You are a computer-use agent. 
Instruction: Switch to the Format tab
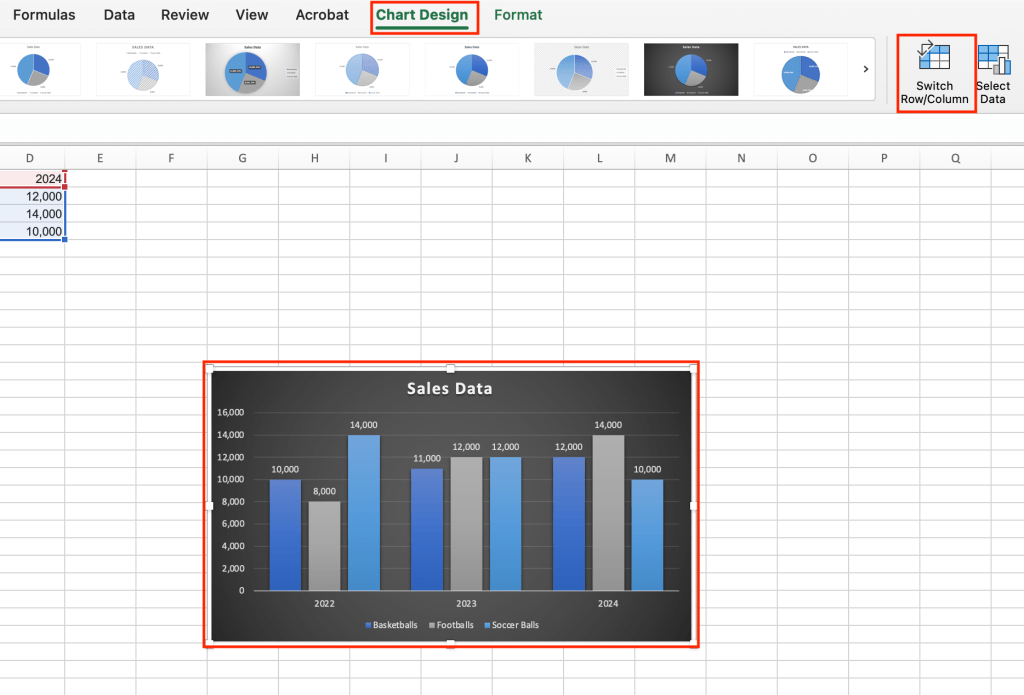(x=518, y=14)
